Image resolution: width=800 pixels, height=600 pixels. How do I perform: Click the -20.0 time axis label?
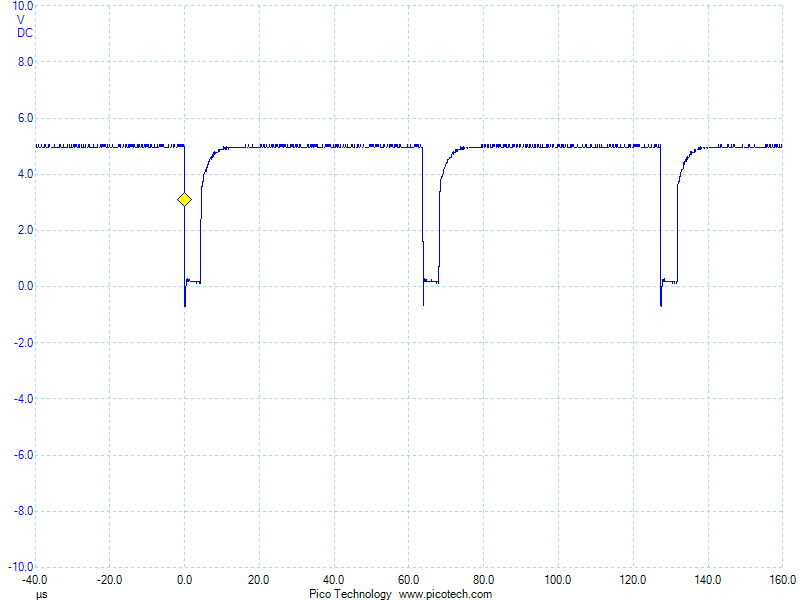click(109, 580)
